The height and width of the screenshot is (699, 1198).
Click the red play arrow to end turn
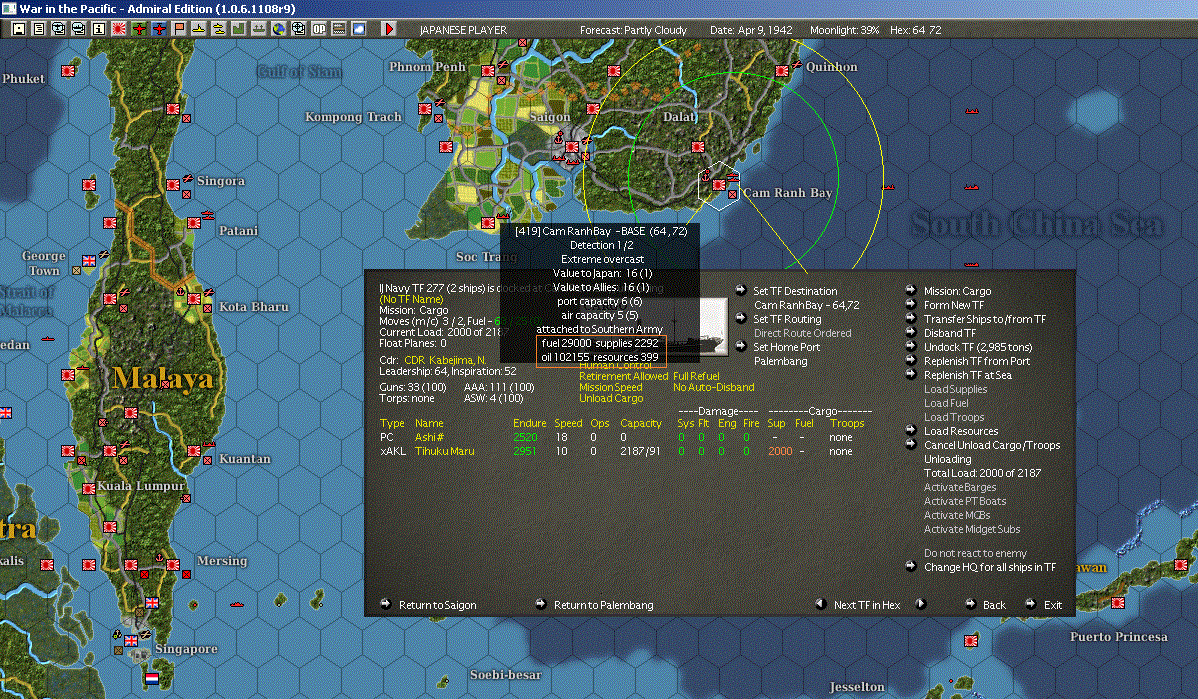coord(389,29)
